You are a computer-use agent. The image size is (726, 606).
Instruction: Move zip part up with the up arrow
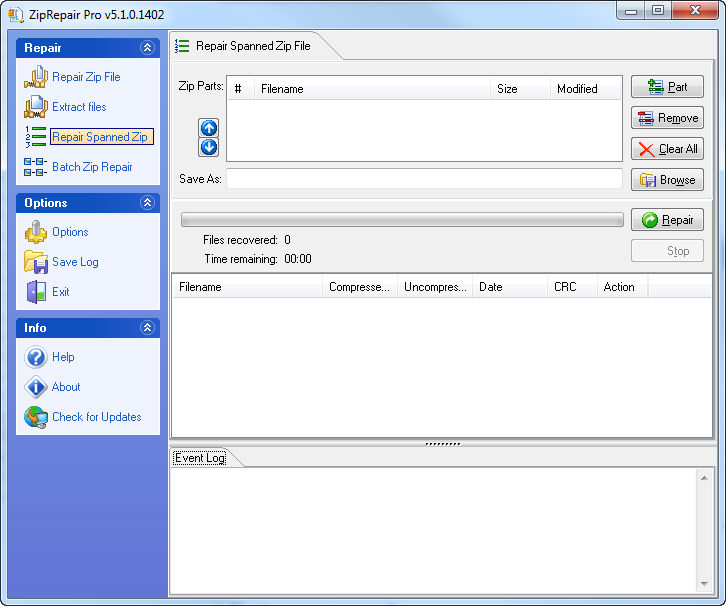click(208, 128)
